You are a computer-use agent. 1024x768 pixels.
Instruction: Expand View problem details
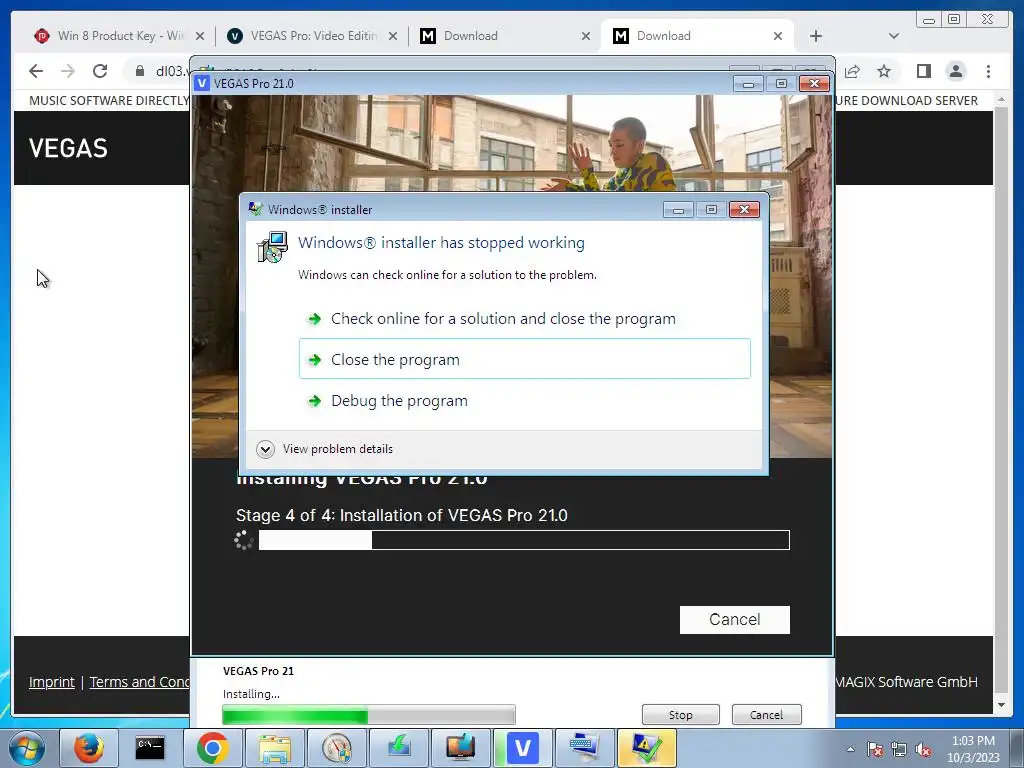pos(325,449)
